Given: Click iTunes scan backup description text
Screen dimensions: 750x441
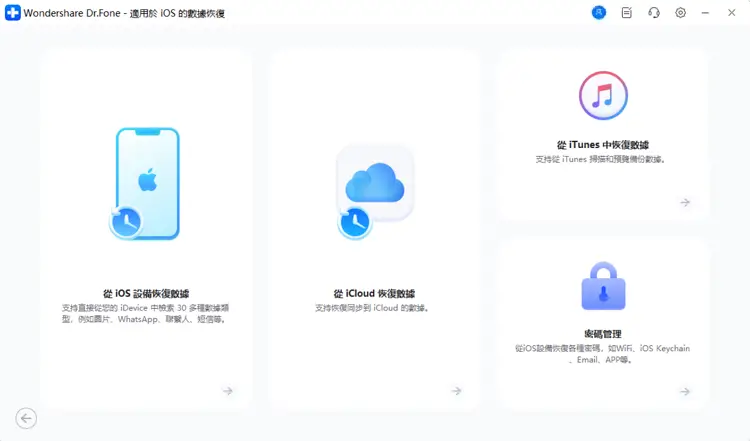Looking at the screenshot, I should (x=600, y=159).
